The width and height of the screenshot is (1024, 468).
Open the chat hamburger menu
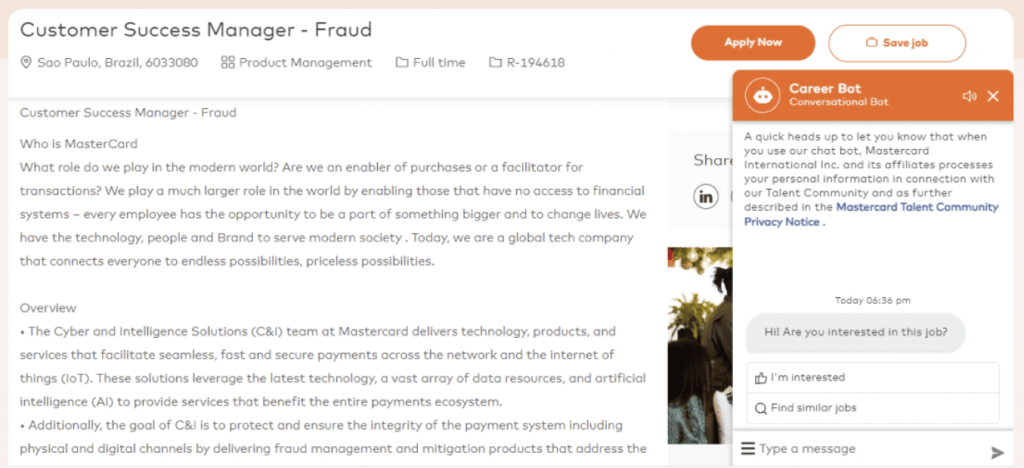click(x=748, y=449)
